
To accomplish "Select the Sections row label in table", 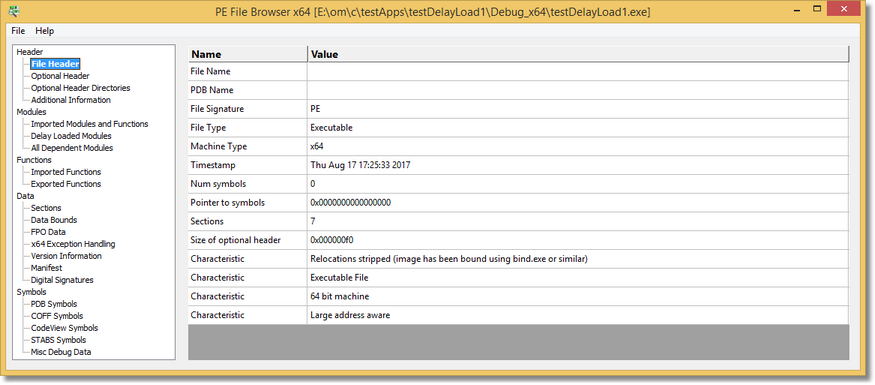I will (x=207, y=222).
